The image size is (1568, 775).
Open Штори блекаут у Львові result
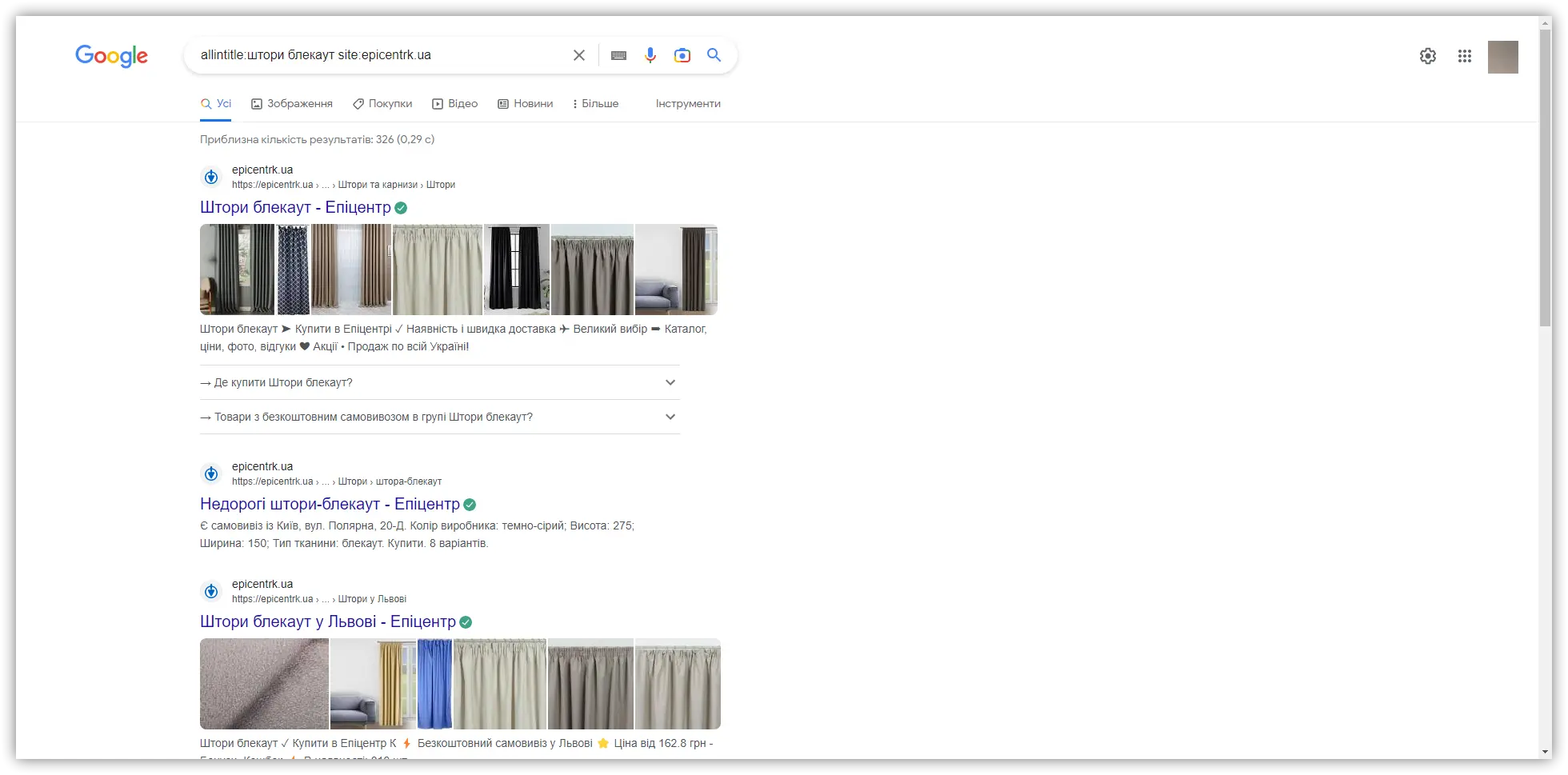(328, 621)
